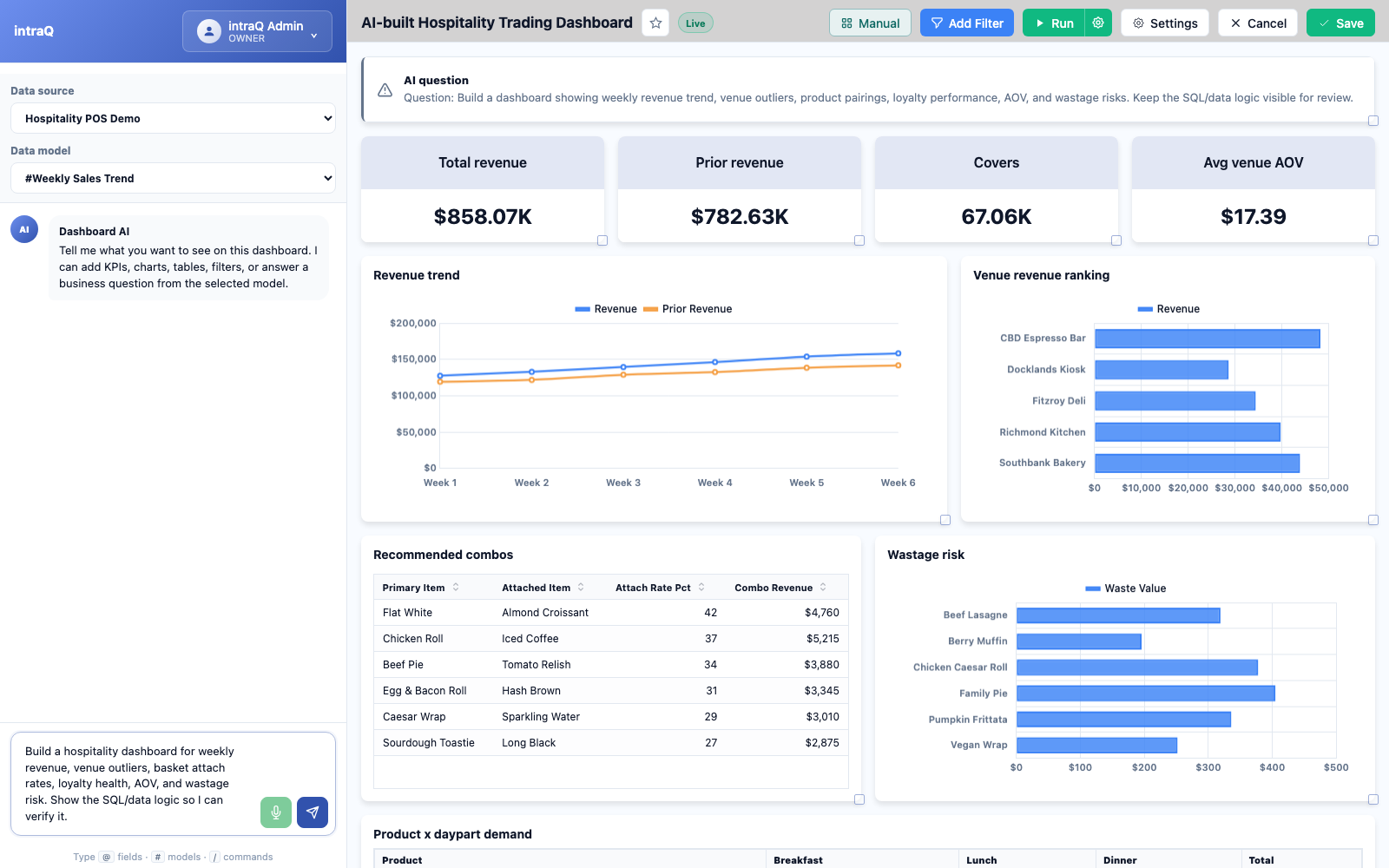Cancel dashboard editing
The width and height of the screenshot is (1389, 868).
coord(1257,23)
